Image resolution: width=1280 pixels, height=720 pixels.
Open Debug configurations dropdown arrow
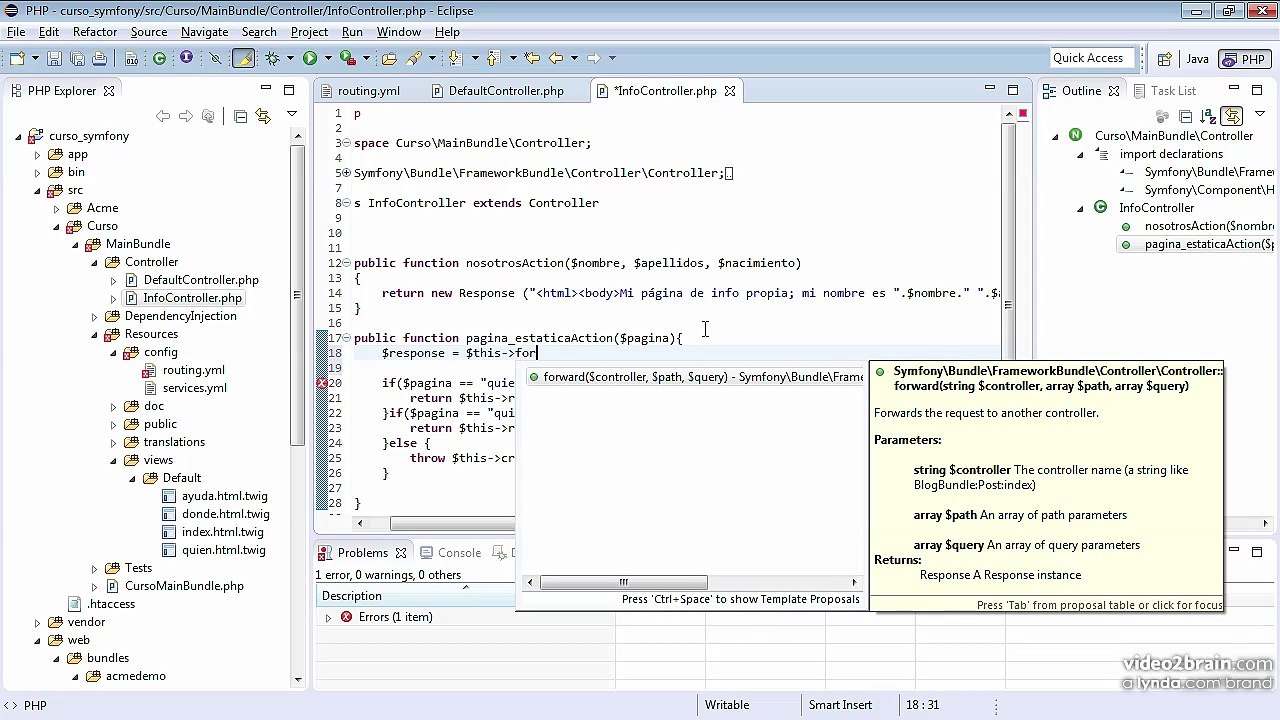290,58
